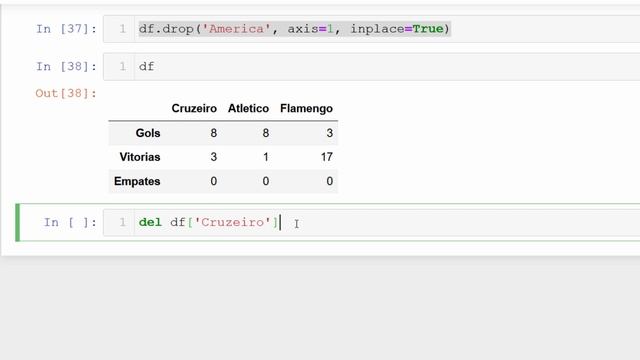Screen dimensions: 640x360
Task: Click the Gols row label
Action: point(148,133)
